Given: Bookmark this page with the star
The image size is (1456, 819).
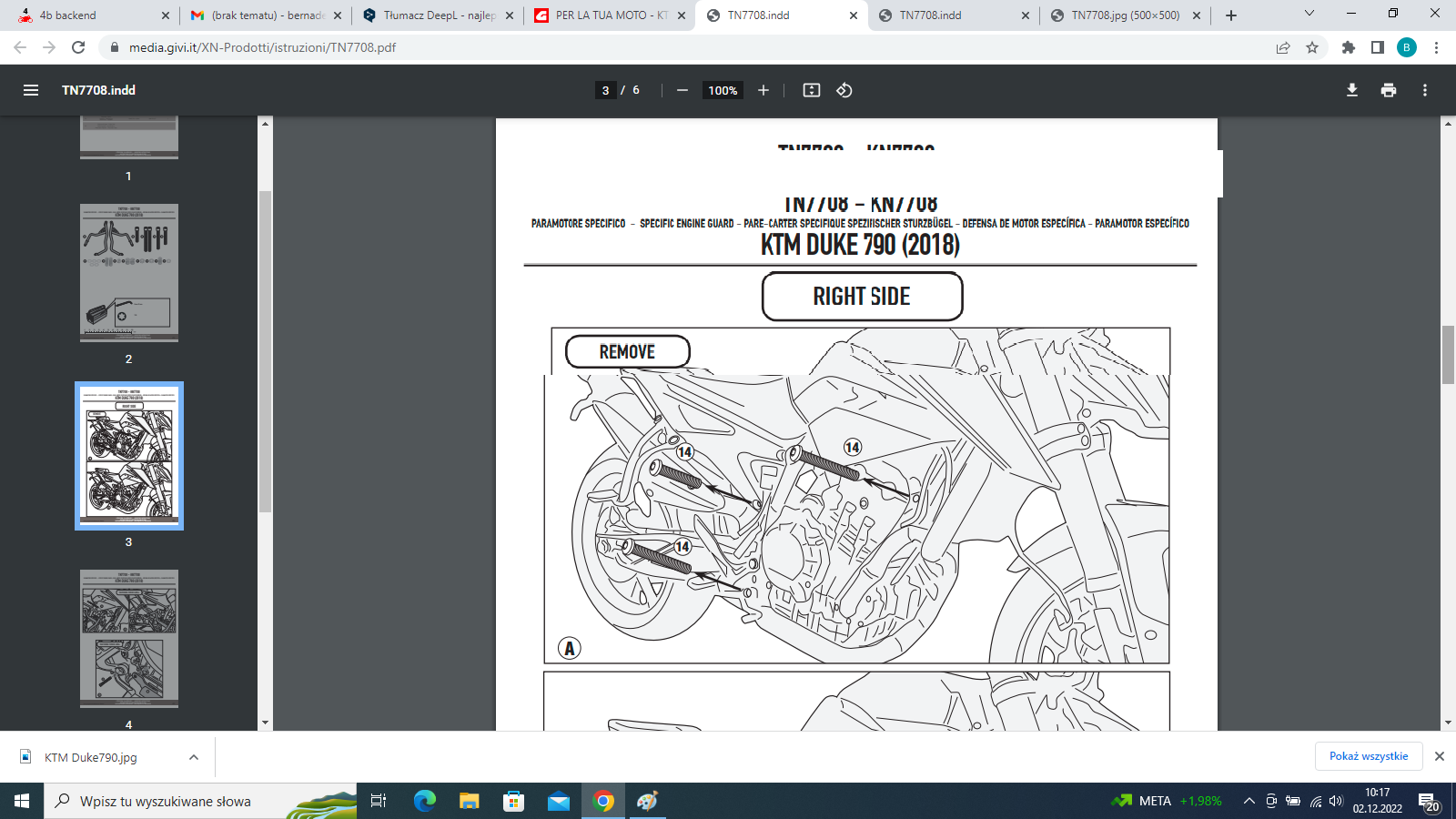Looking at the screenshot, I should [x=1312, y=47].
